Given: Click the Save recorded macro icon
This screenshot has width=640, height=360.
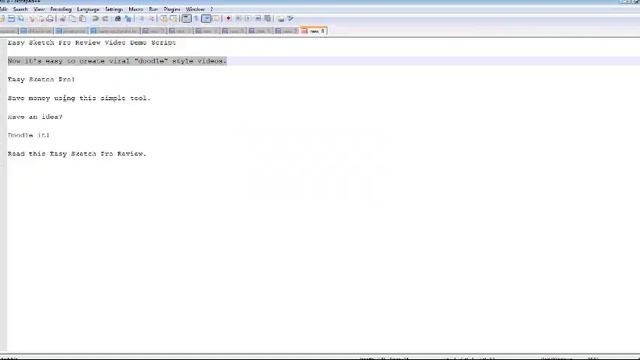Looking at the screenshot, I should (x=268, y=19).
